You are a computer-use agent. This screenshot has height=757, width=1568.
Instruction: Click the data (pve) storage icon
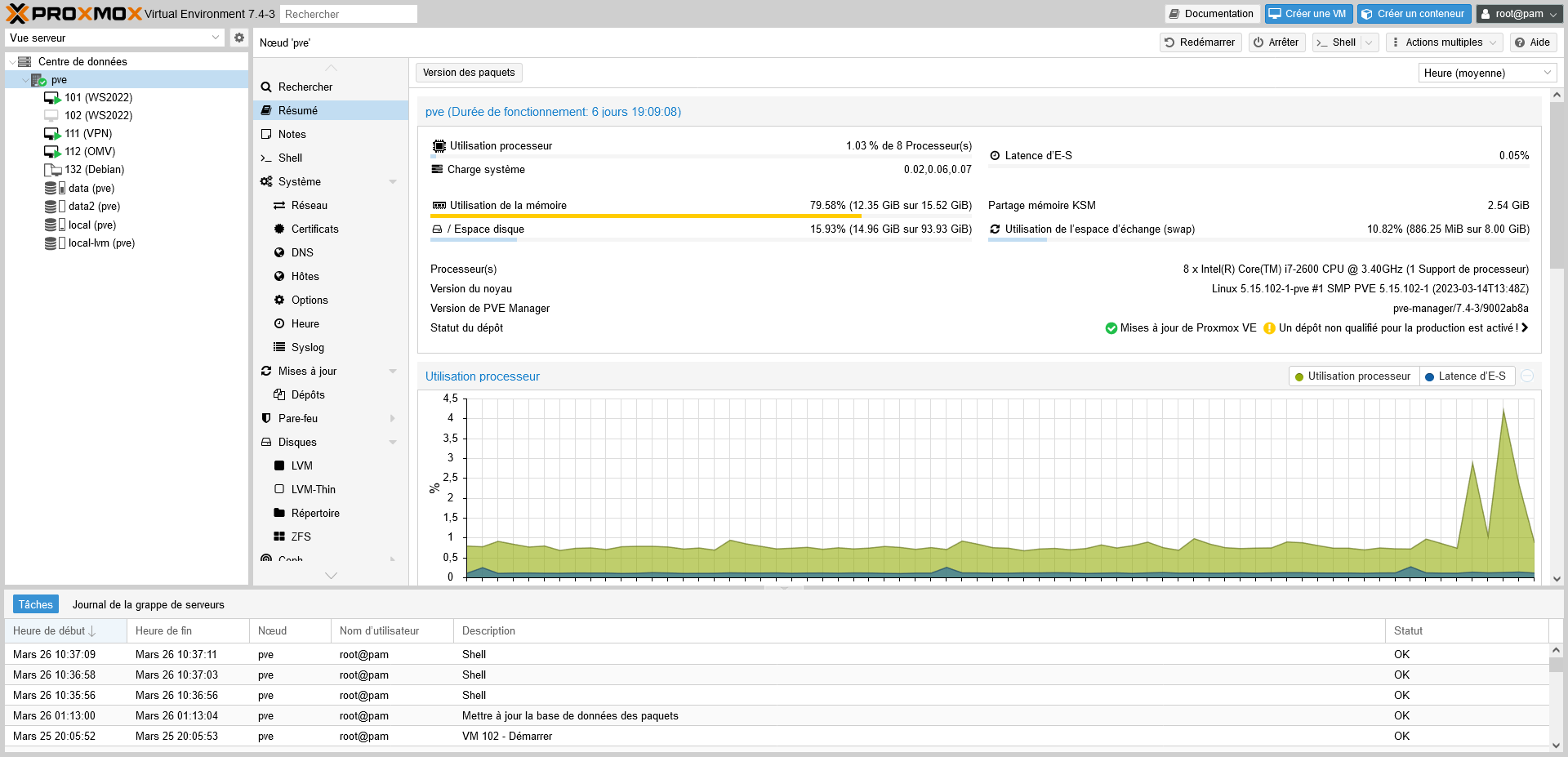pos(55,189)
